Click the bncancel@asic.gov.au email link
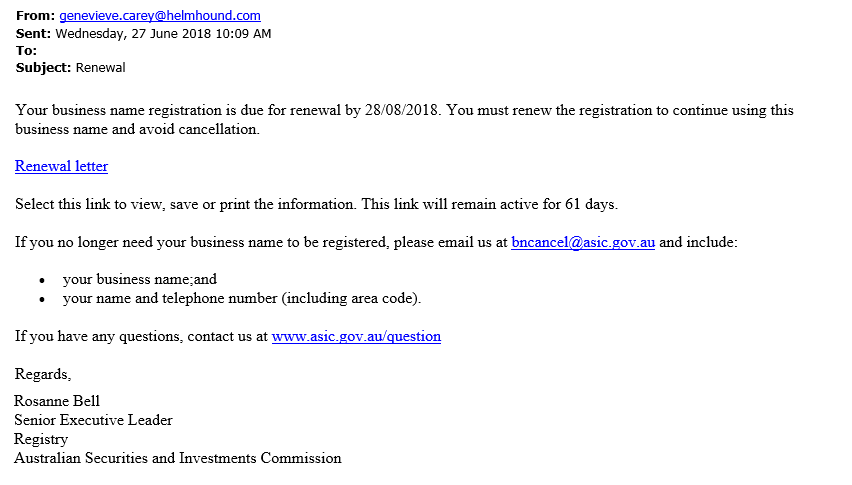This screenshot has height=485, width=852. point(582,242)
